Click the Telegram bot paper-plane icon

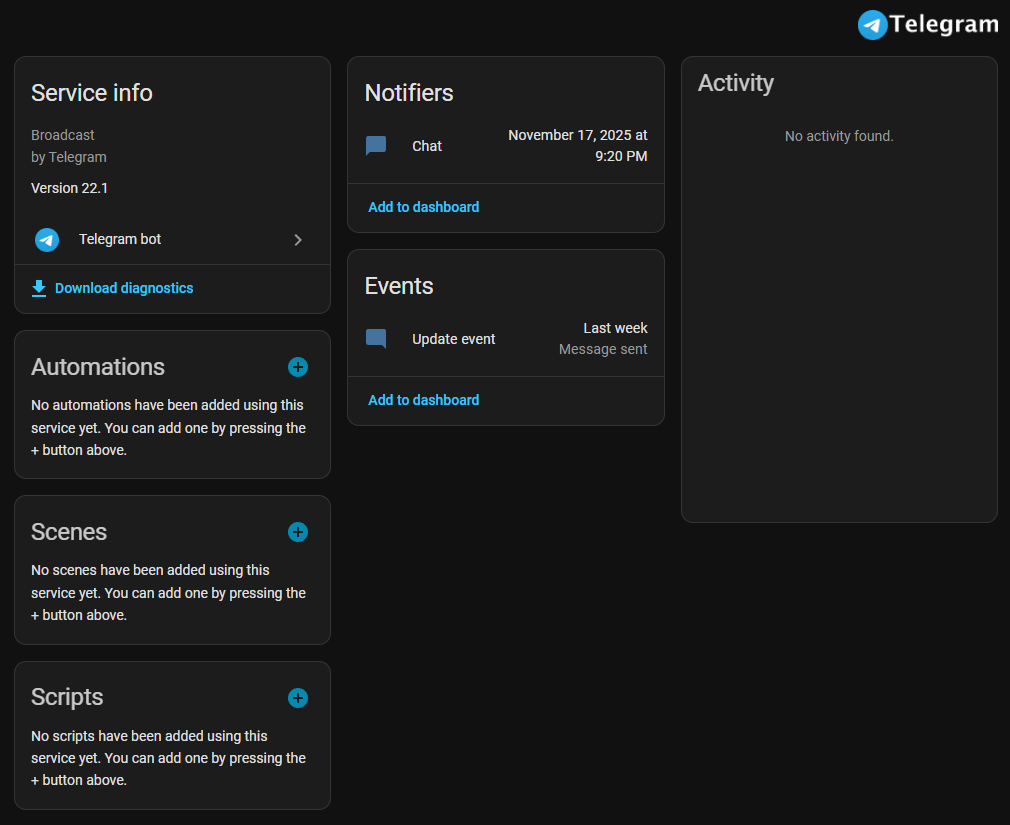(47, 240)
